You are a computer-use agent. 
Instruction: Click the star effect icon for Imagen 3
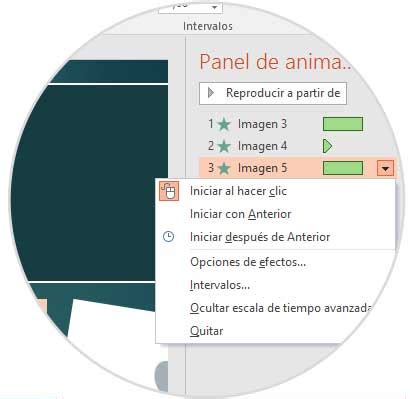point(224,124)
